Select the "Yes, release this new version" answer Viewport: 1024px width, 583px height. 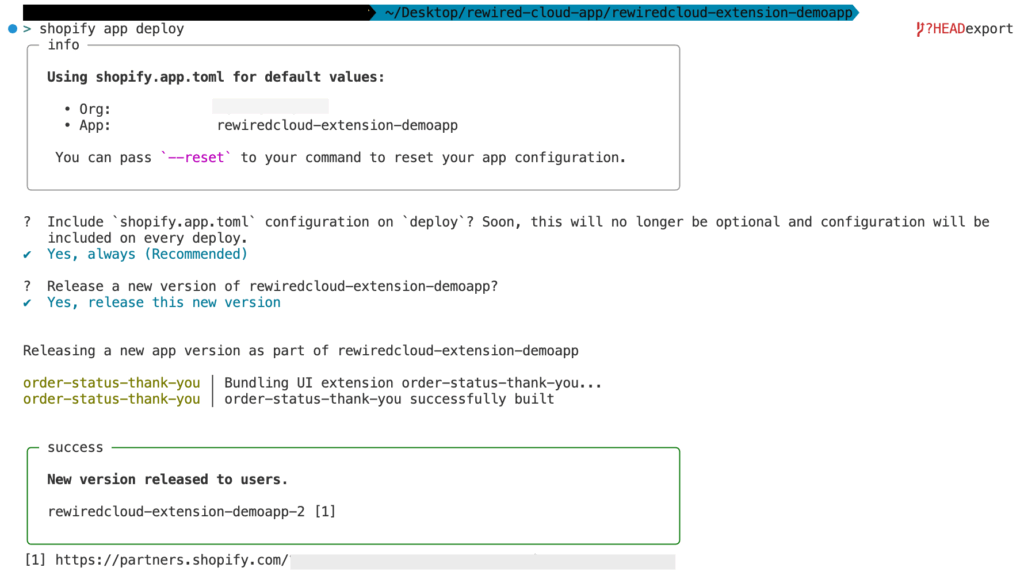tap(164, 303)
